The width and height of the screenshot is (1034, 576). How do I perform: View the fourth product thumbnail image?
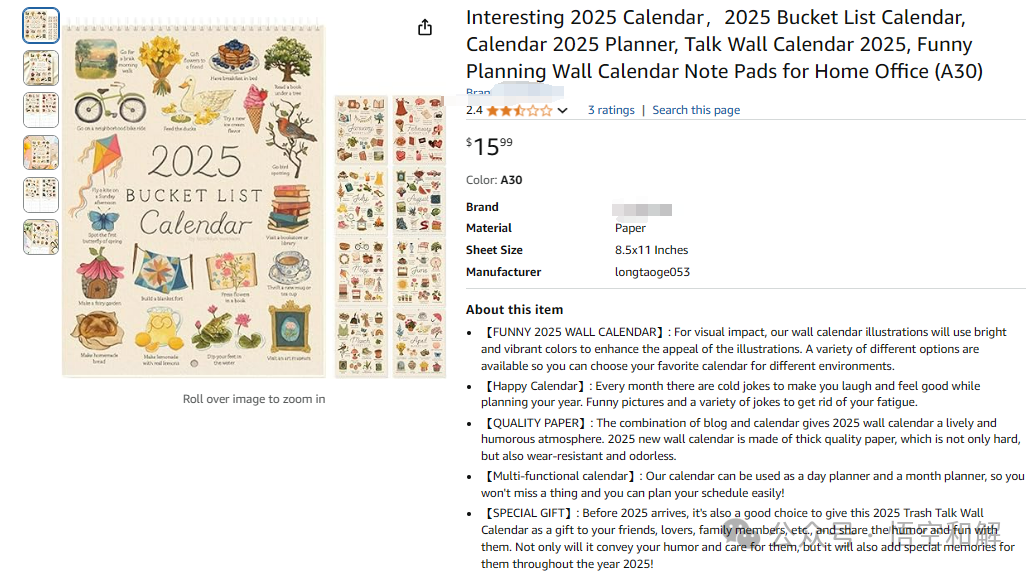[x=41, y=152]
